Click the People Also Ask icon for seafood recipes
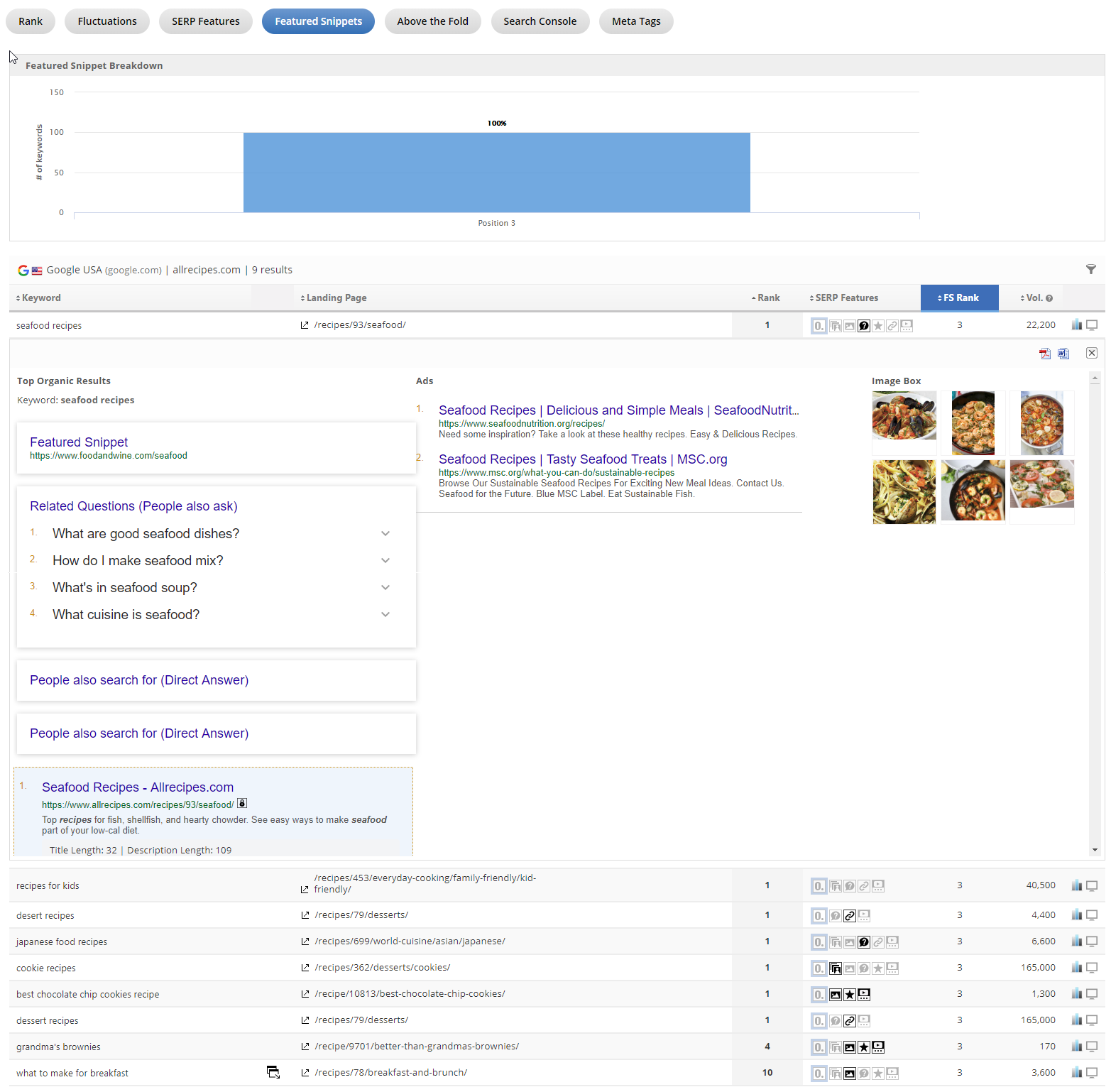Image resolution: width=1111 pixels, height=1092 pixels. [x=864, y=326]
